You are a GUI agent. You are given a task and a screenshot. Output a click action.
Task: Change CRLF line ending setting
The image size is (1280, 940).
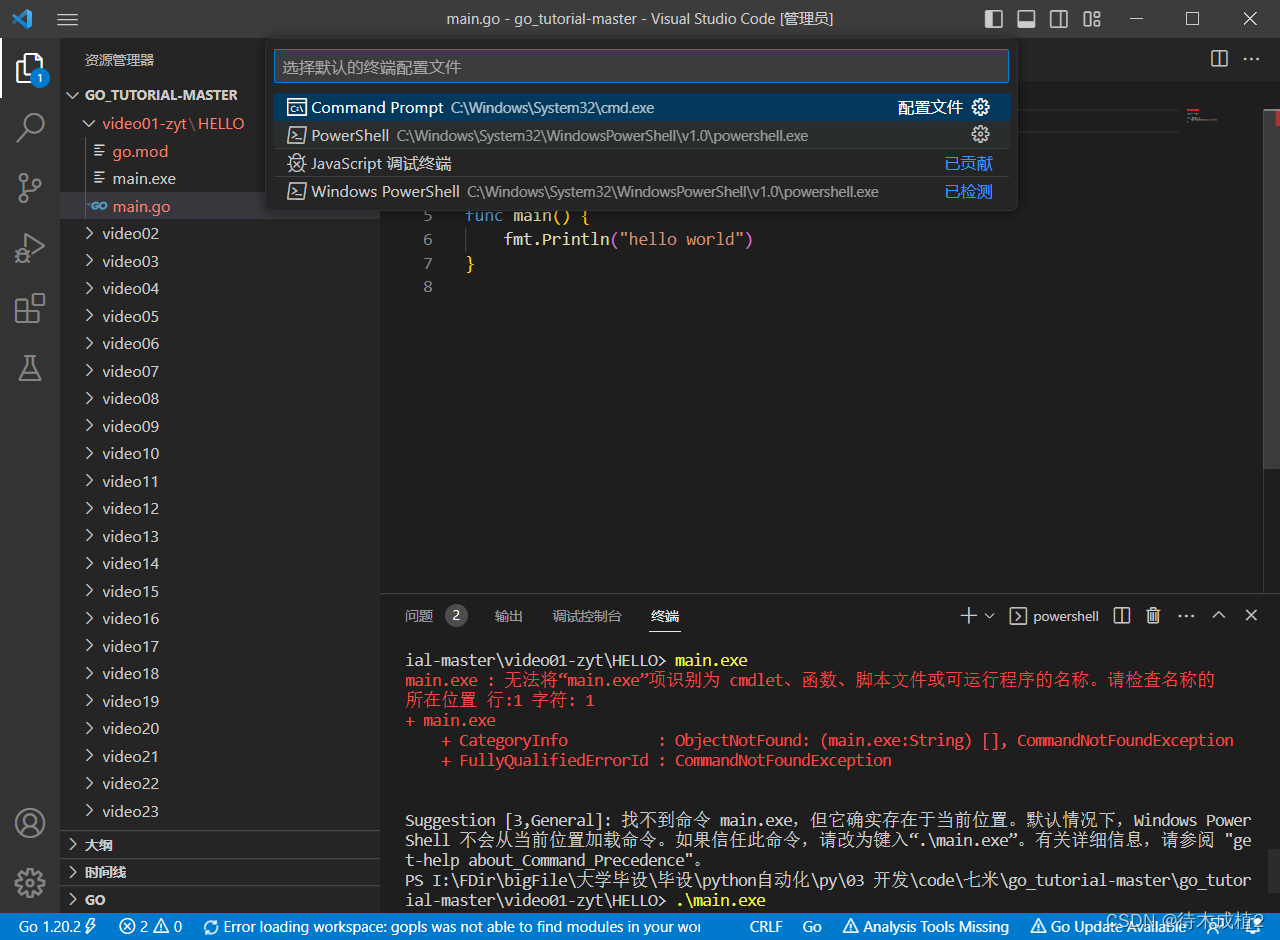(766, 926)
